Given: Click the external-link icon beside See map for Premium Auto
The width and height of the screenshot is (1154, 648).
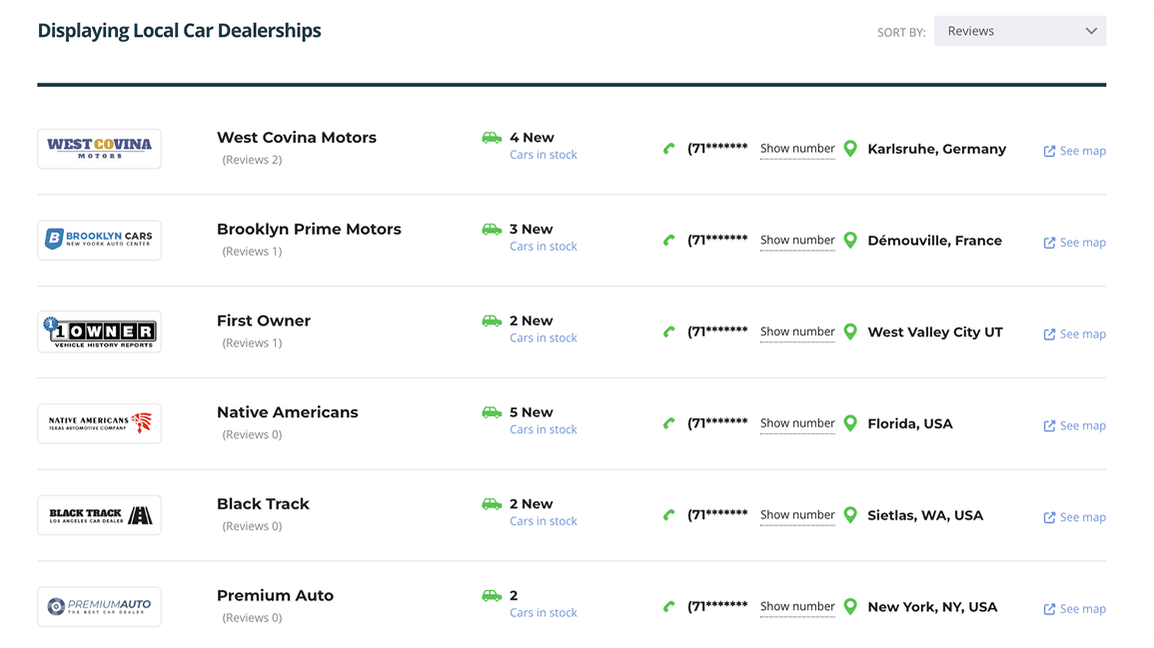Looking at the screenshot, I should coord(1049,608).
